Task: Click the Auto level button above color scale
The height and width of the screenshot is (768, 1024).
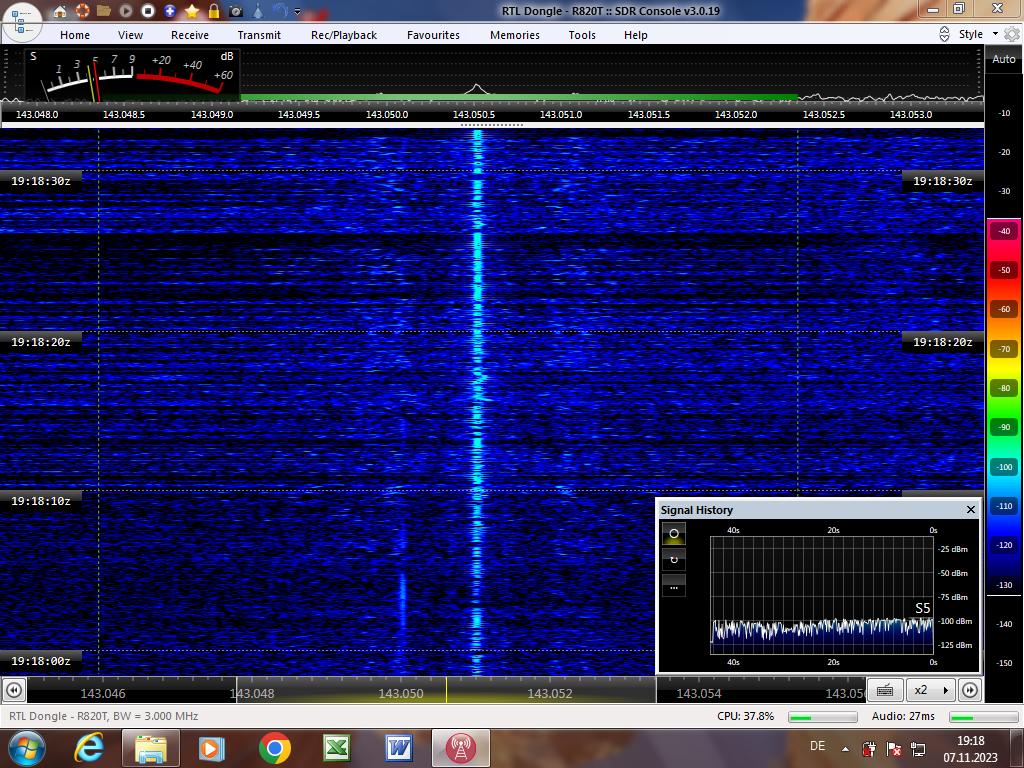Action: [x=1004, y=59]
